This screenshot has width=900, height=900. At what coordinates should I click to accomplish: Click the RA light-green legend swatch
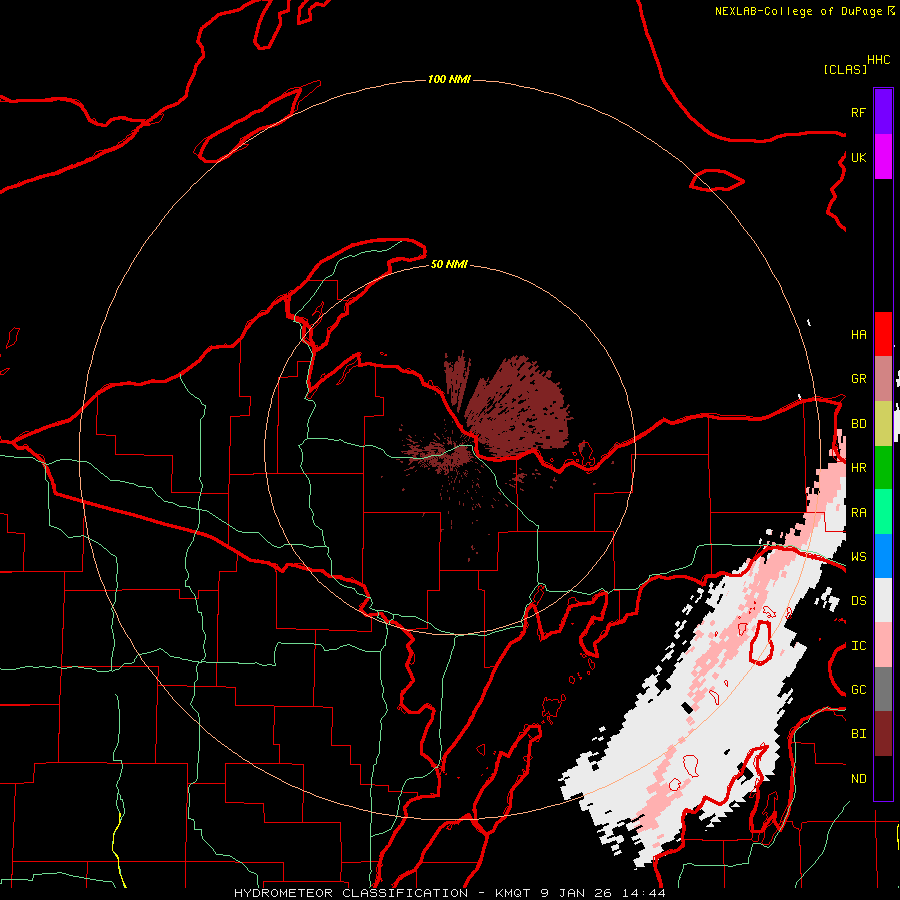[883, 512]
